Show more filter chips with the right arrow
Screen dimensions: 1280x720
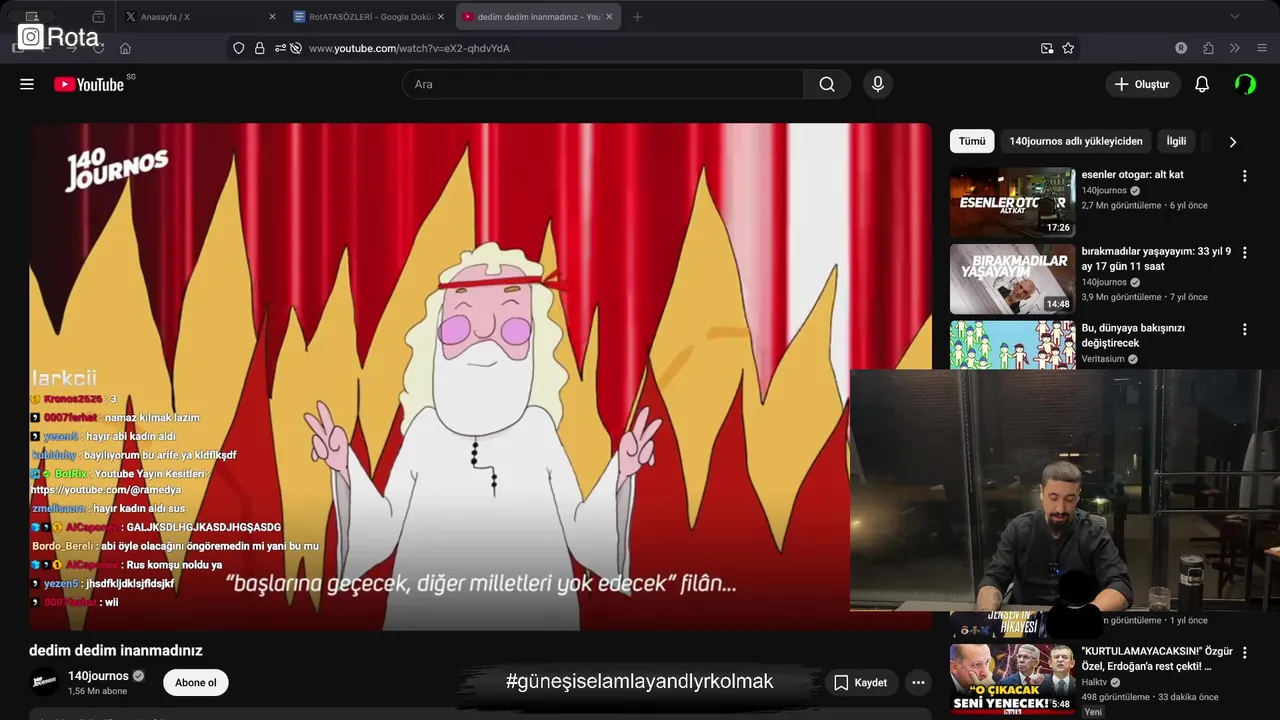[x=1232, y=142]
